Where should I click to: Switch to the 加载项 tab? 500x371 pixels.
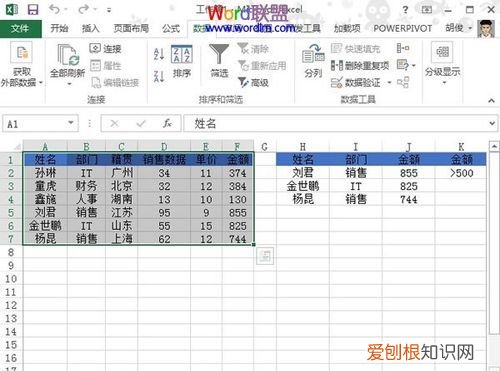tap(347, 28)
